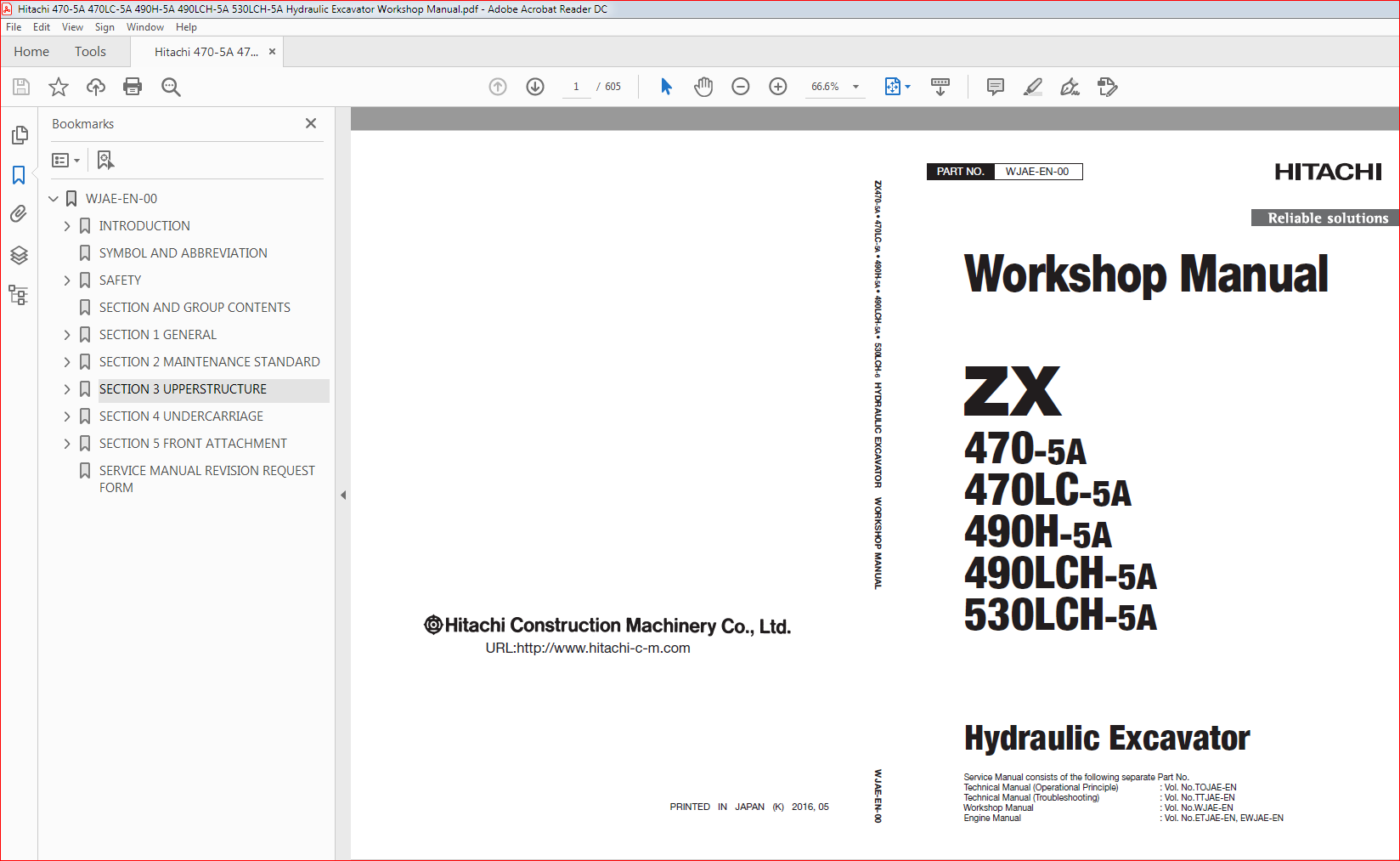Screen dimensions: 1400x861
Task: Click the share/send file icon
Action: [1108, 87]
